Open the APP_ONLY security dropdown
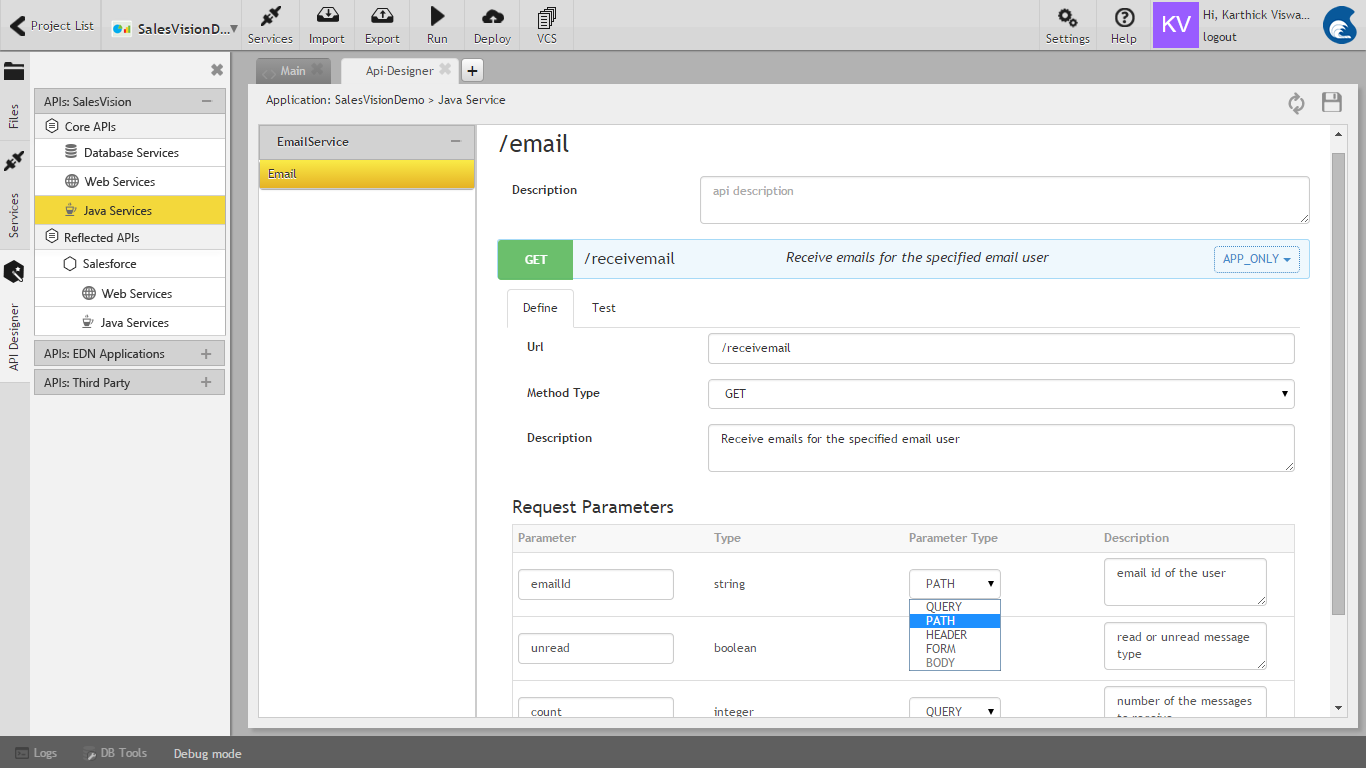 pyautogui.click(x=1256, y=259)
